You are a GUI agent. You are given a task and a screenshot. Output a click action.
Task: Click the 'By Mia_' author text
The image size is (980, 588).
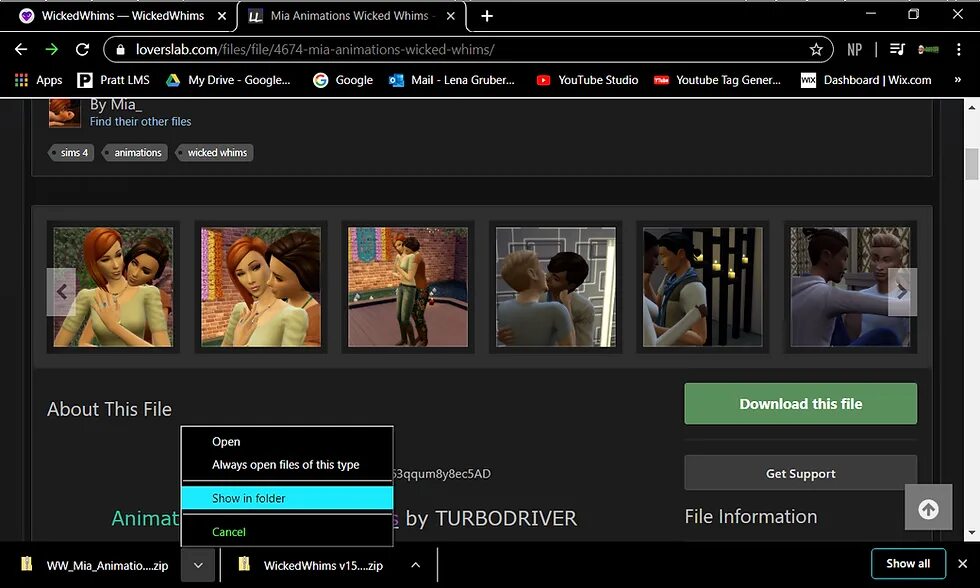click(116, 104)
